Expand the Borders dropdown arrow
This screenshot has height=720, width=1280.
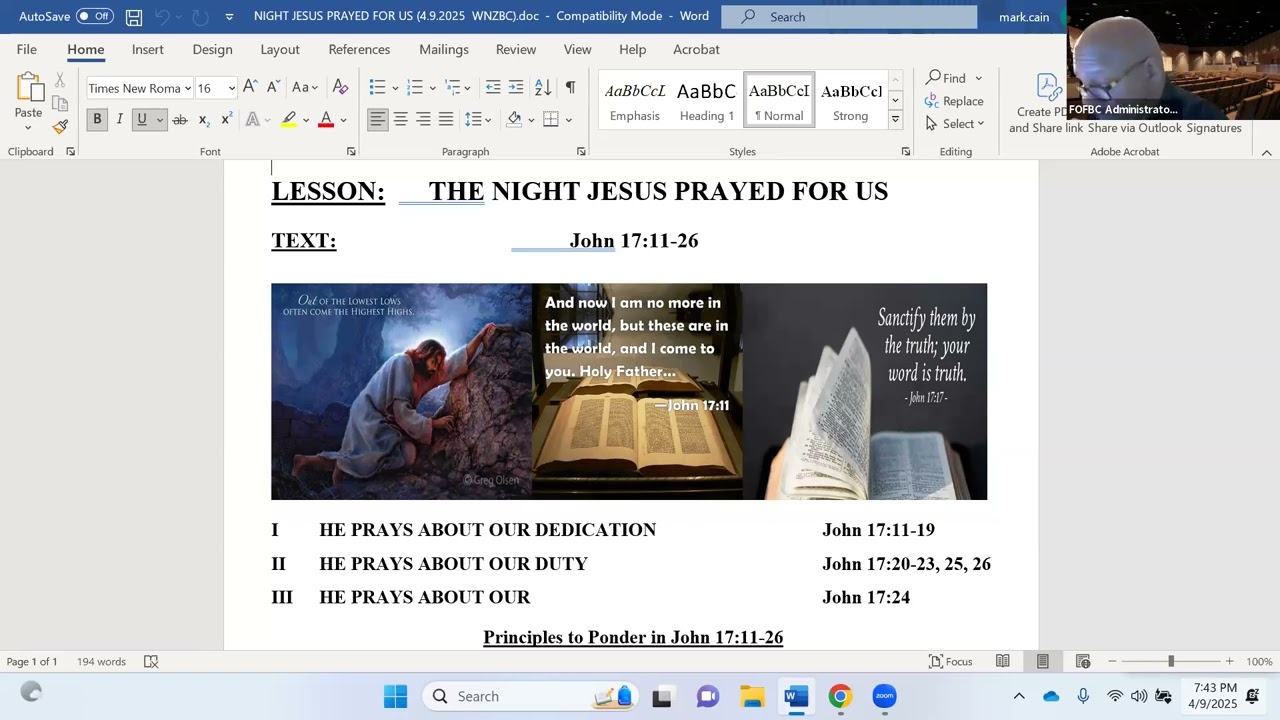[568, 120]
